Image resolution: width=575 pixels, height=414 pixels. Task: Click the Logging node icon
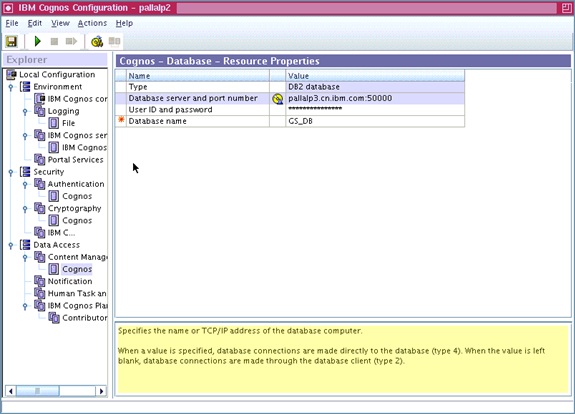[40, 111]
